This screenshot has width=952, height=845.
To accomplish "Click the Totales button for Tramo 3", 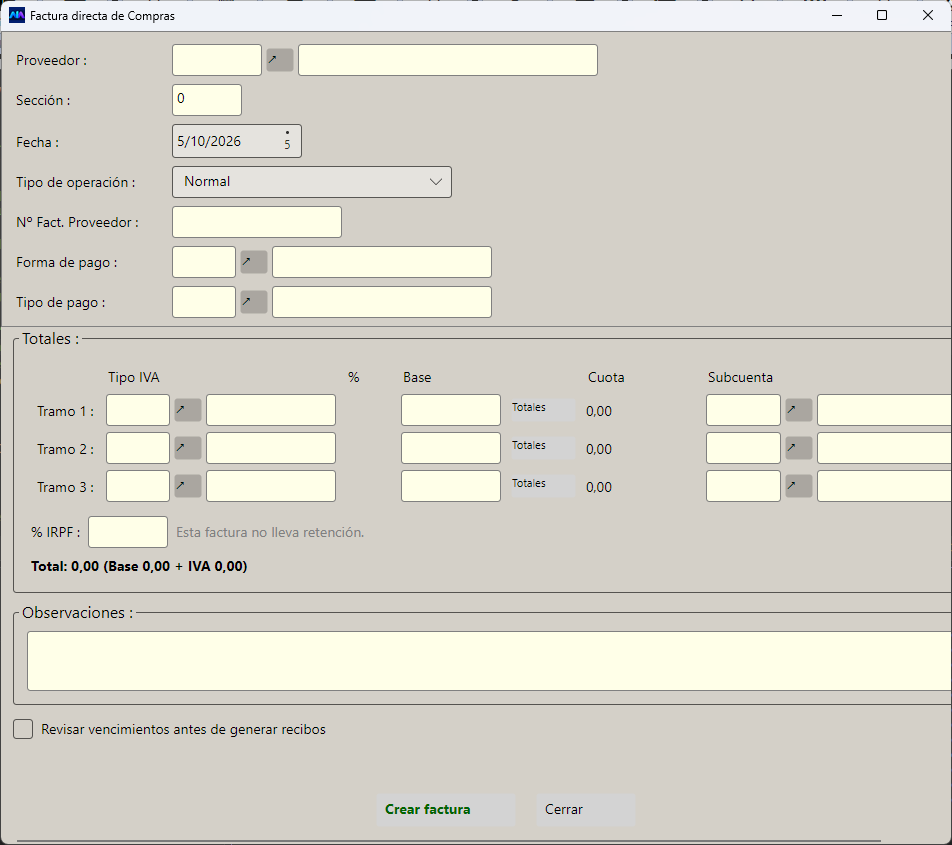I will pos(543,485).
